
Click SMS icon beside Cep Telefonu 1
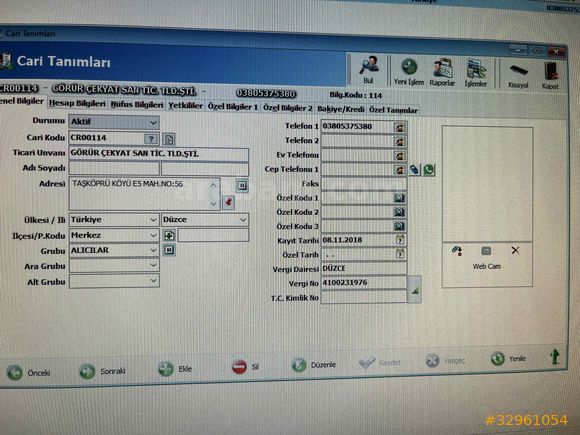click(415, 170)
